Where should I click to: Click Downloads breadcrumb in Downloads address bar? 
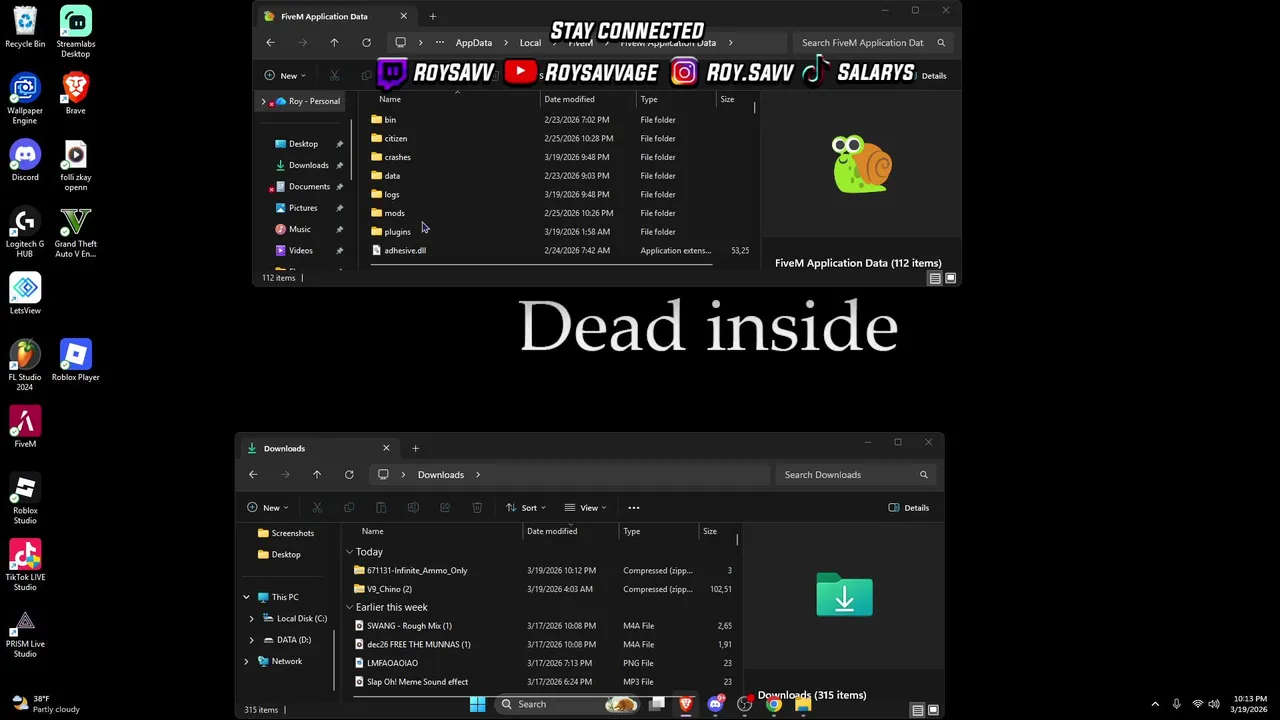pyautogui.click(x=441, y=474)
